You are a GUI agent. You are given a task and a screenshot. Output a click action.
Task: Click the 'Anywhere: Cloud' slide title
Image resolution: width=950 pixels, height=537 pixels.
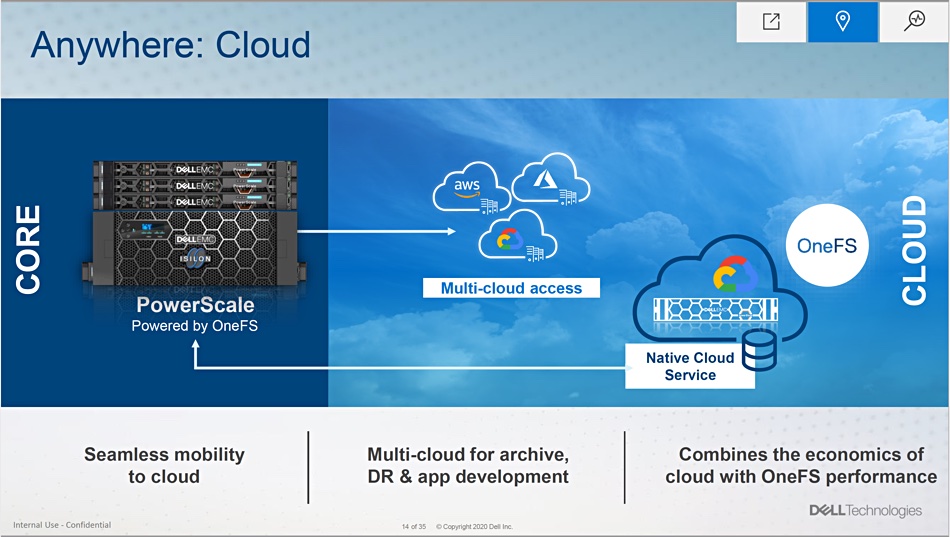pos(170,45)
